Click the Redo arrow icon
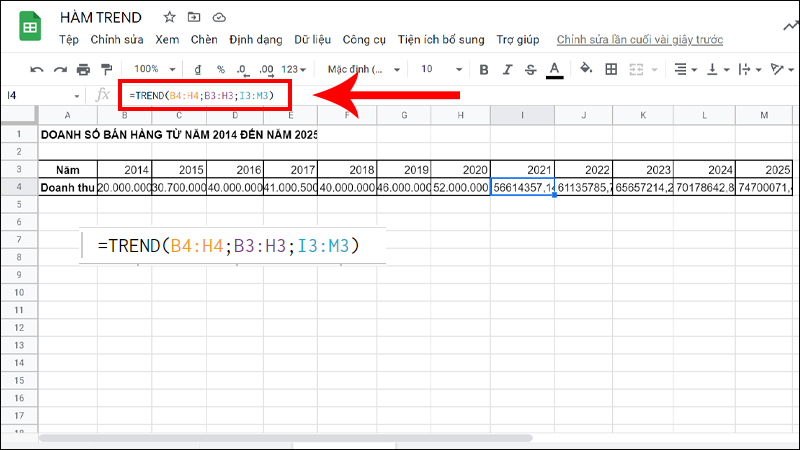 click(60, 69)
